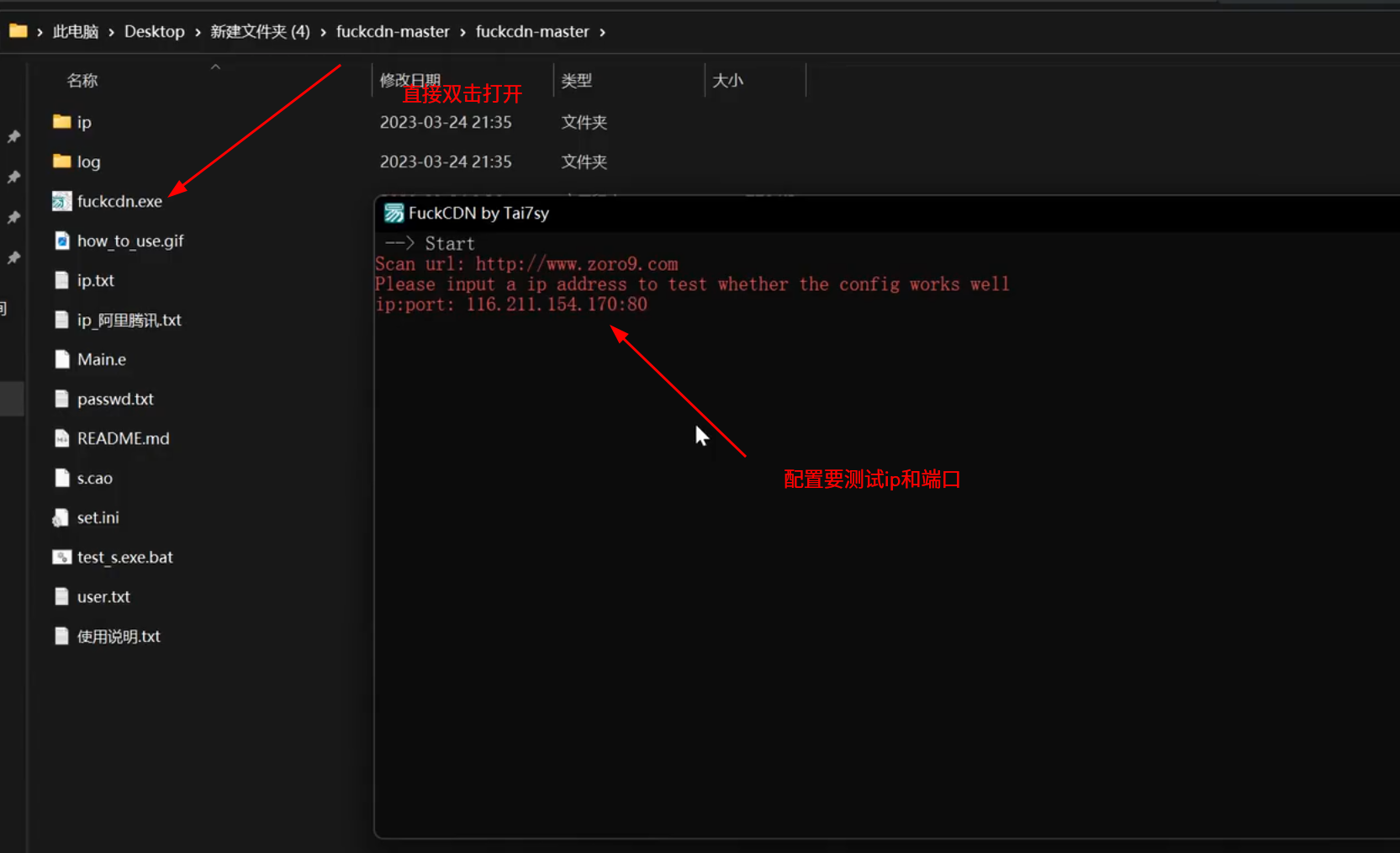Screen dimensions: 1400x853
Task: Expand the chevron before 此电脑 in the breadcrumb
Action: pos(40,32)
